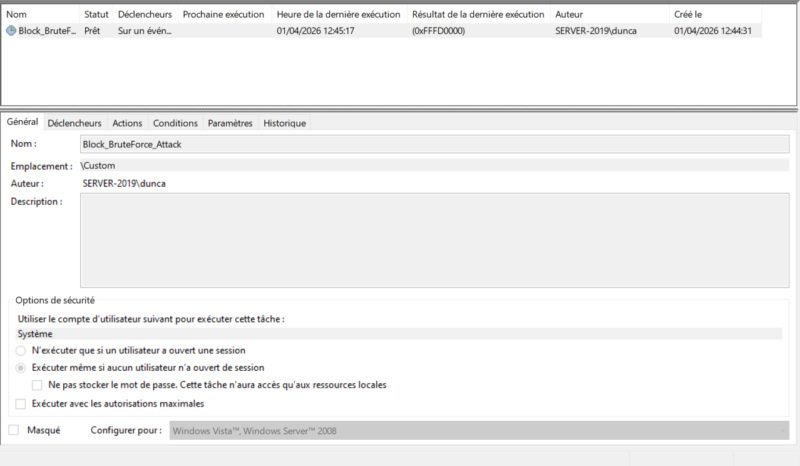Screen dimensions: 800x466
Task: Click the Prochaine exécution column header
Action: tap(223, 15)
